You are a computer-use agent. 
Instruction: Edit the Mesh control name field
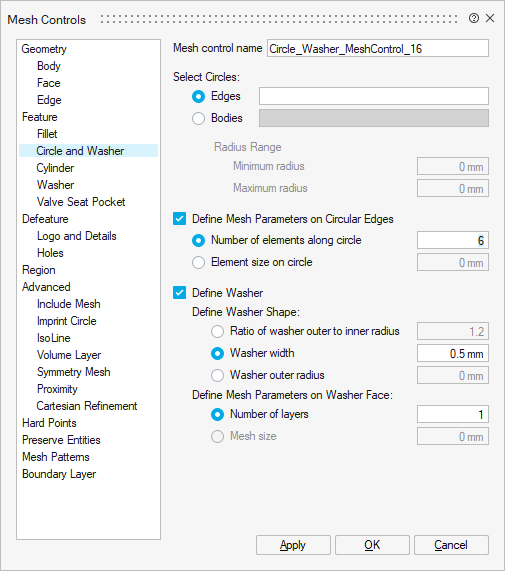tap(378, 48)
